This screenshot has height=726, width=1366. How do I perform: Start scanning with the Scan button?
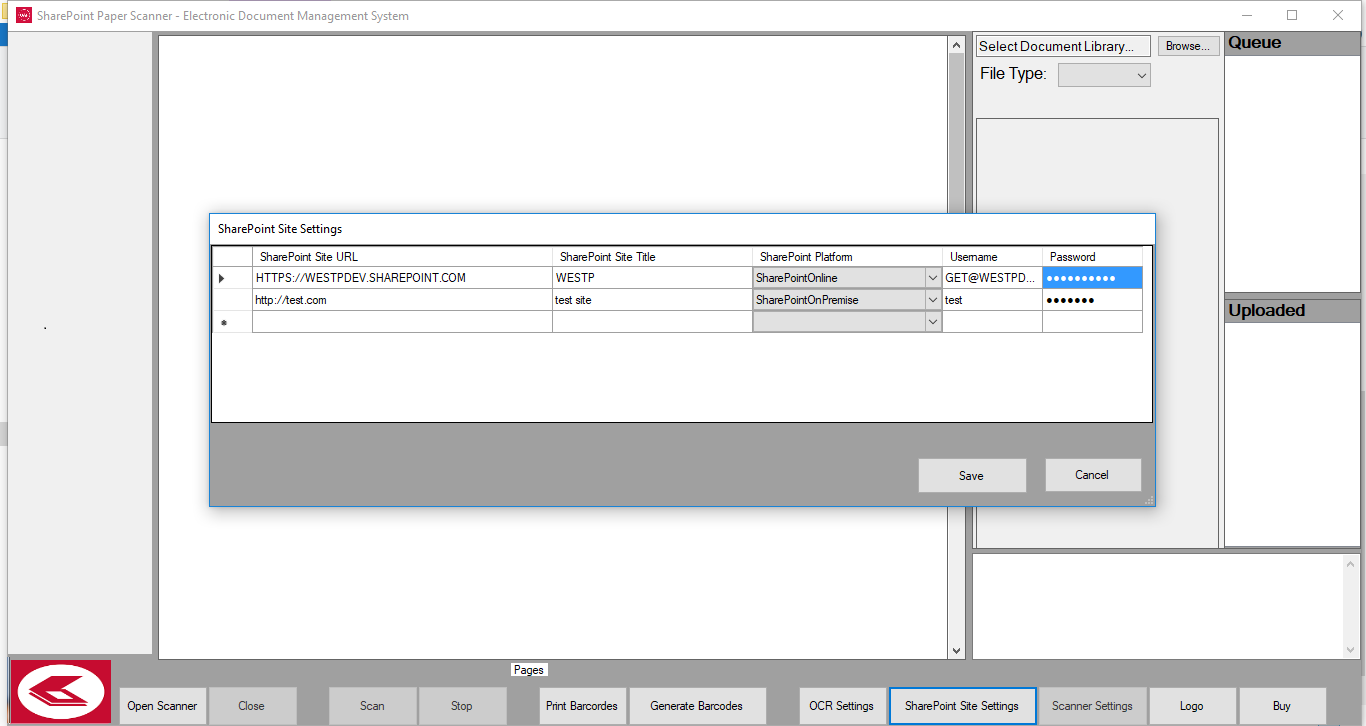pos(372,706)
